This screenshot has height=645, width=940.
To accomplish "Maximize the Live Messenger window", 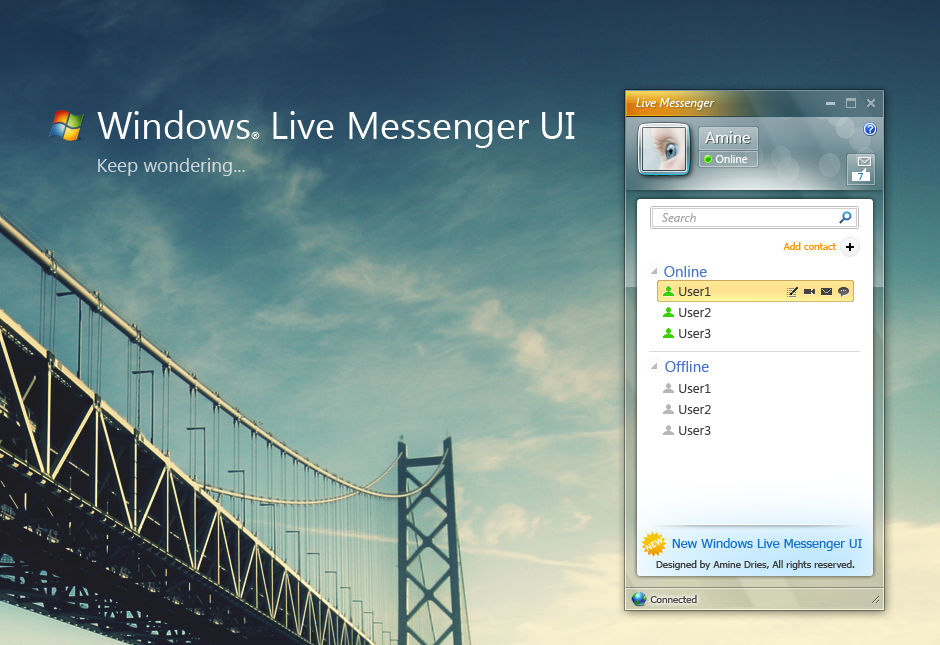I will tap(851, 103).
